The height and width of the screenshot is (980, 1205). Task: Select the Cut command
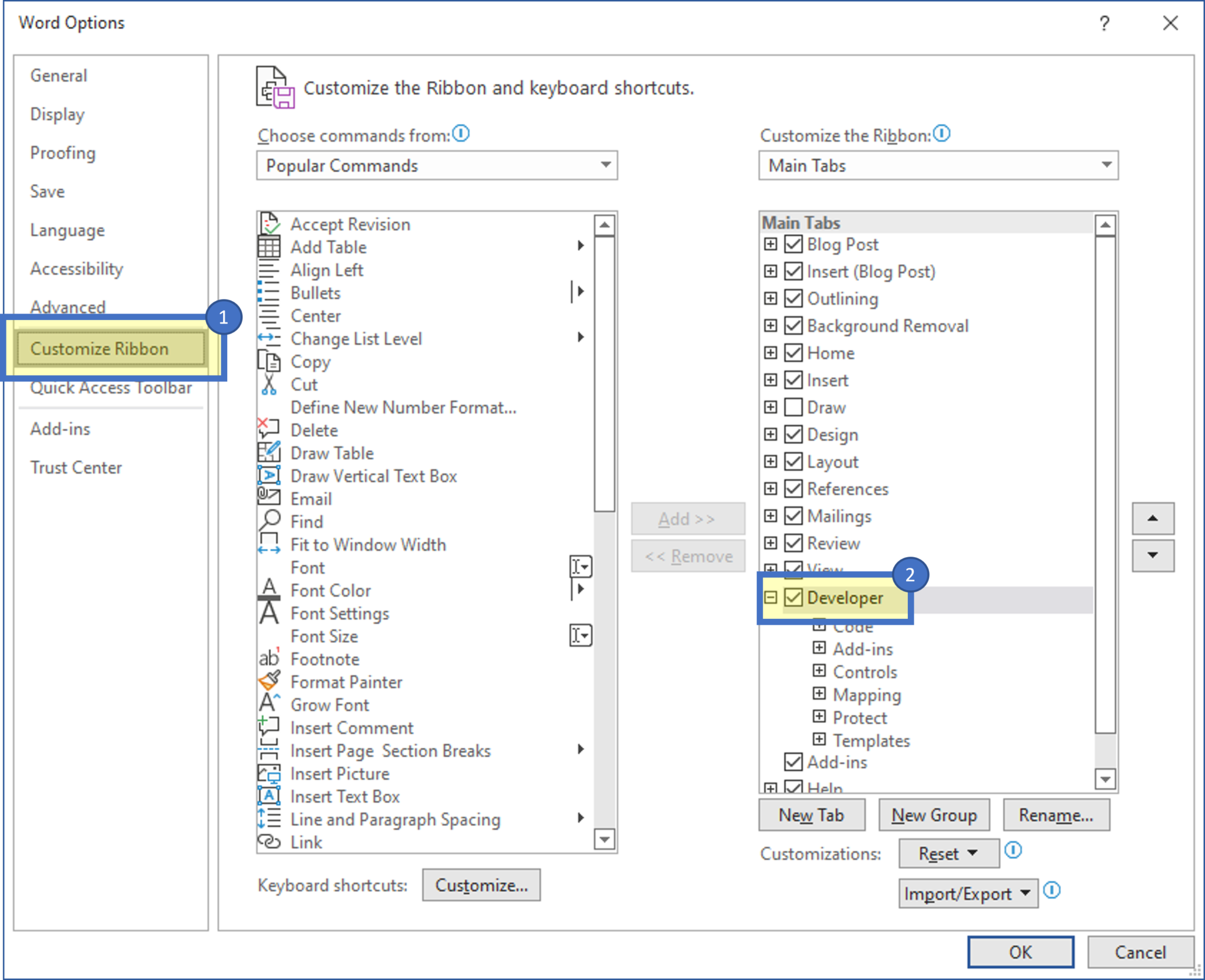tap(303, 384)
